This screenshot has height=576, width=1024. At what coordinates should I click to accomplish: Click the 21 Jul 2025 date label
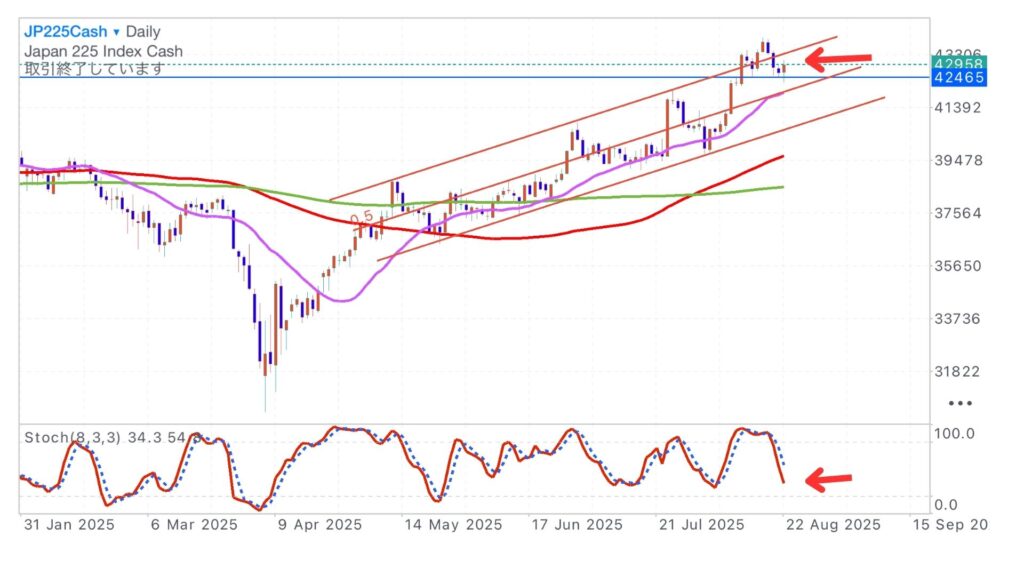(701, 525)
